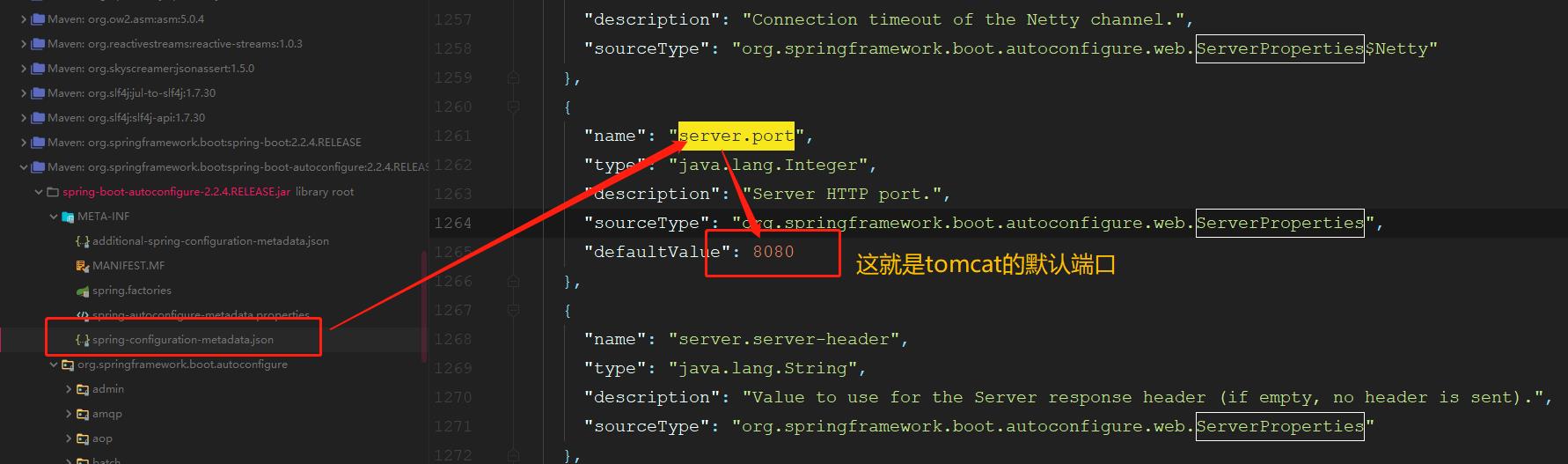Select the META-INF folder label
1568x464 pixels.
pyautogui.click(x=103, y=216)
